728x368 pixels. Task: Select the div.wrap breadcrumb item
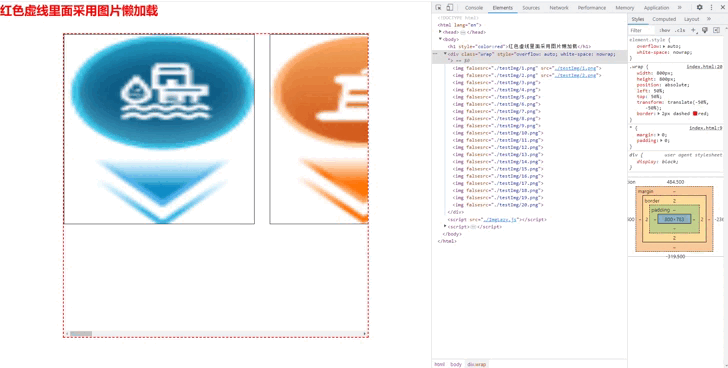[x=476, y=364]
